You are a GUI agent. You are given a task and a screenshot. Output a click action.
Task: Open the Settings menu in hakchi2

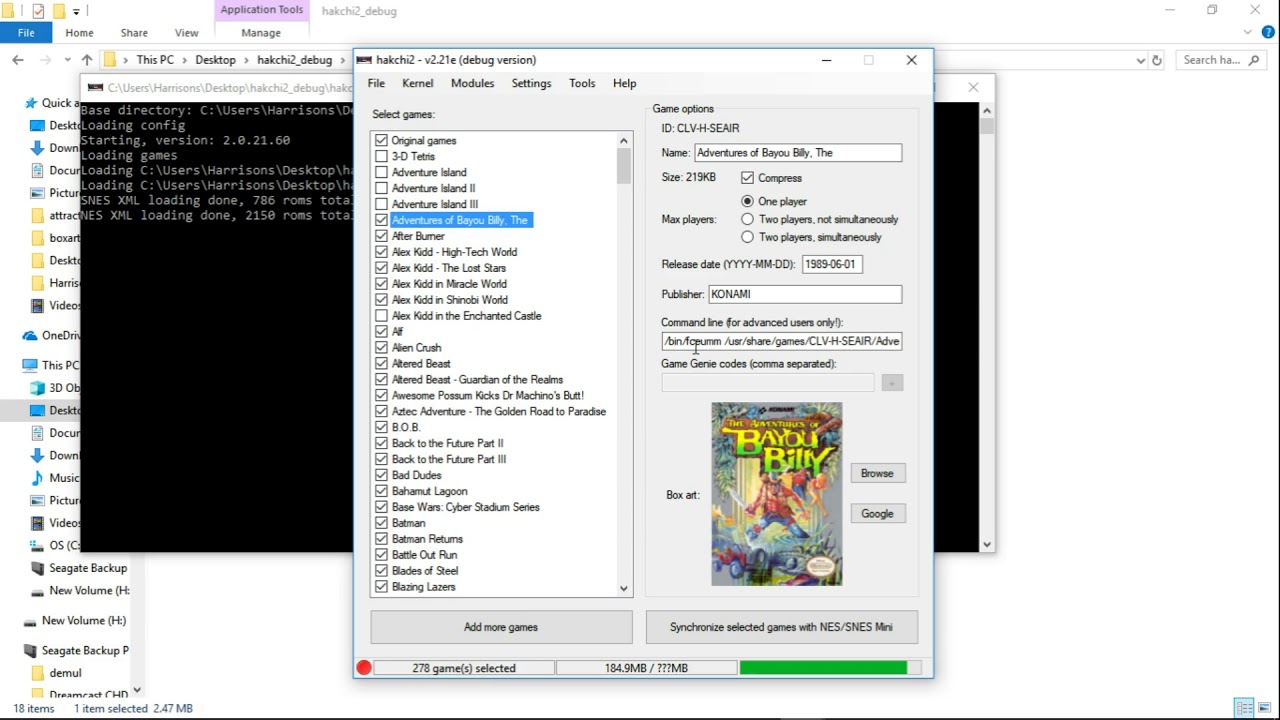pyautogui.click(x=531, y=84)
